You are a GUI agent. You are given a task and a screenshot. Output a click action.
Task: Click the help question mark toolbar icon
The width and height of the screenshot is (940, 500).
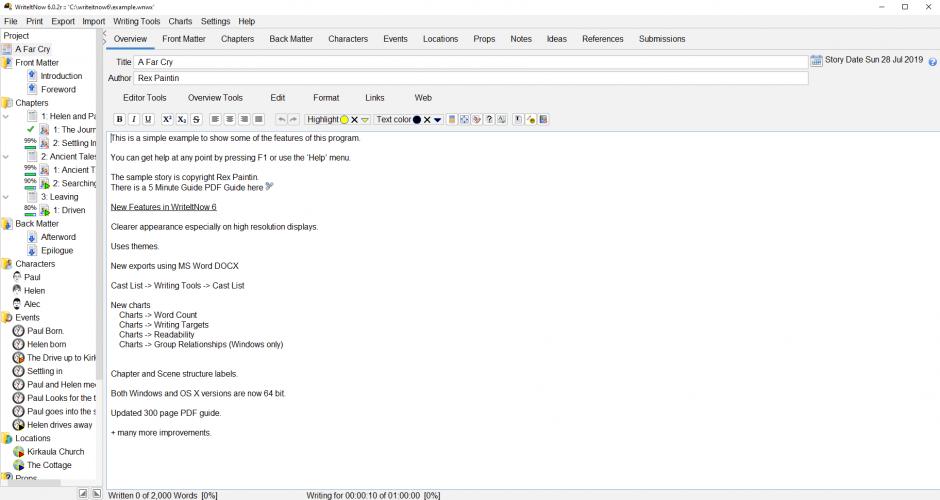(x=489, y=119)
